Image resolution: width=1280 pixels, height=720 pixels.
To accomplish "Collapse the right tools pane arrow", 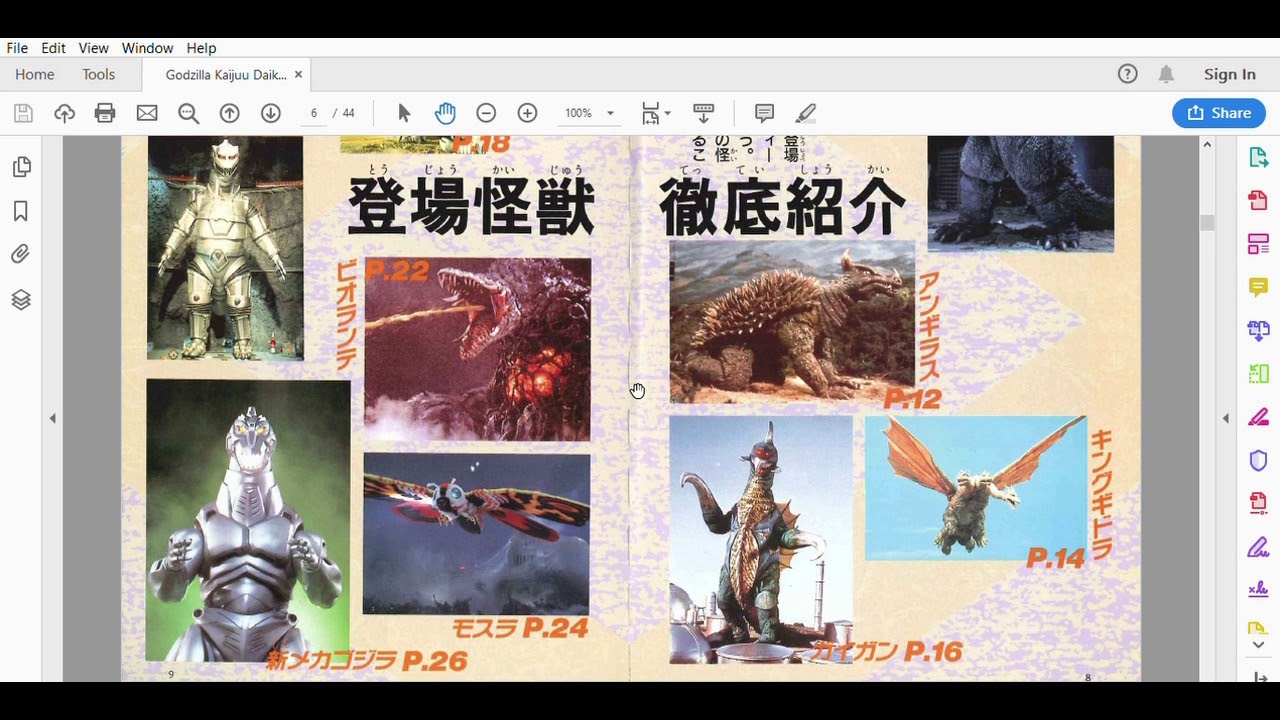I will pyautogui.click(x=1226, y=418).
